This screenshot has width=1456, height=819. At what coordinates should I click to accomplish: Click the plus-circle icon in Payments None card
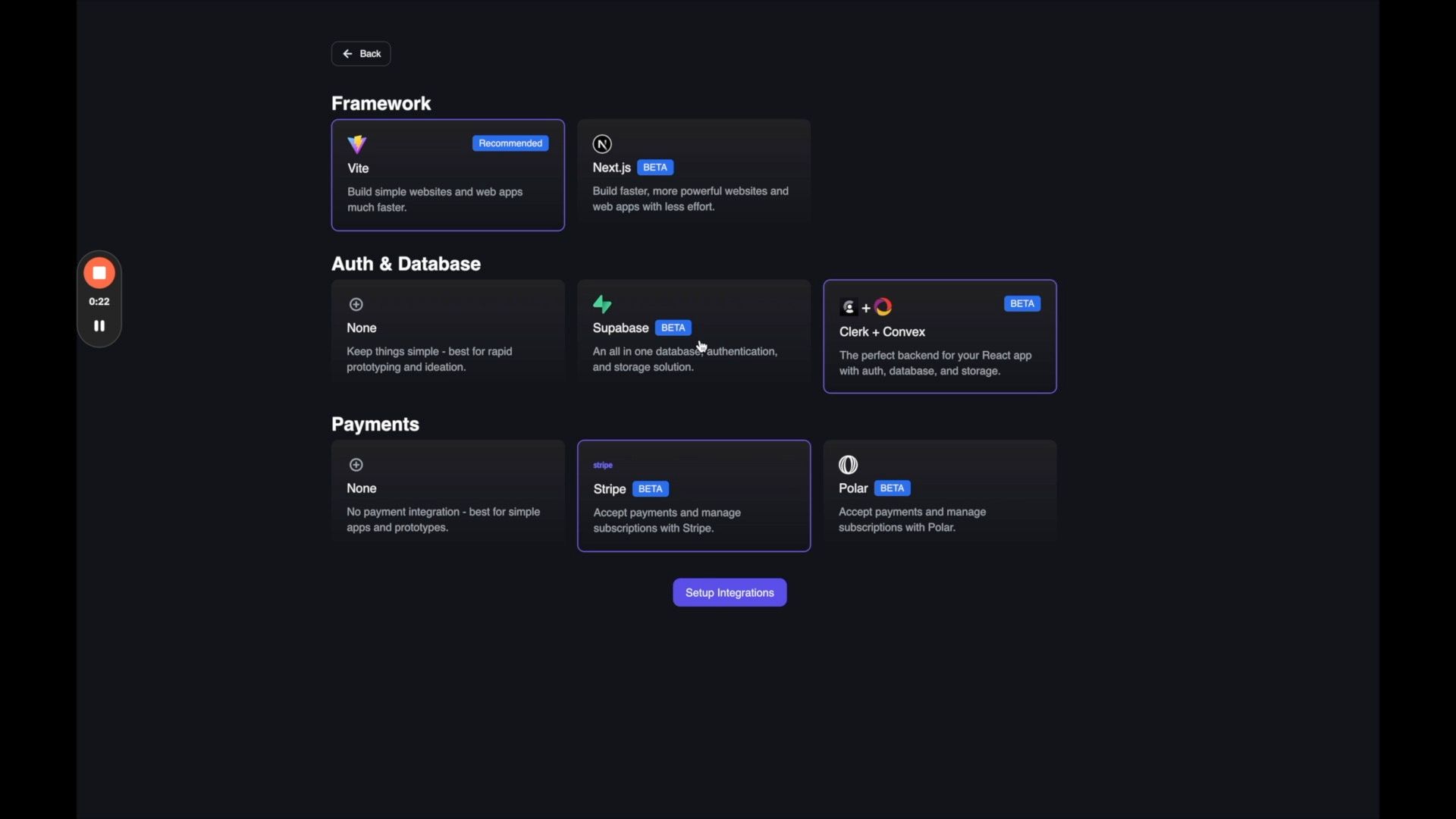click(356, 464)
